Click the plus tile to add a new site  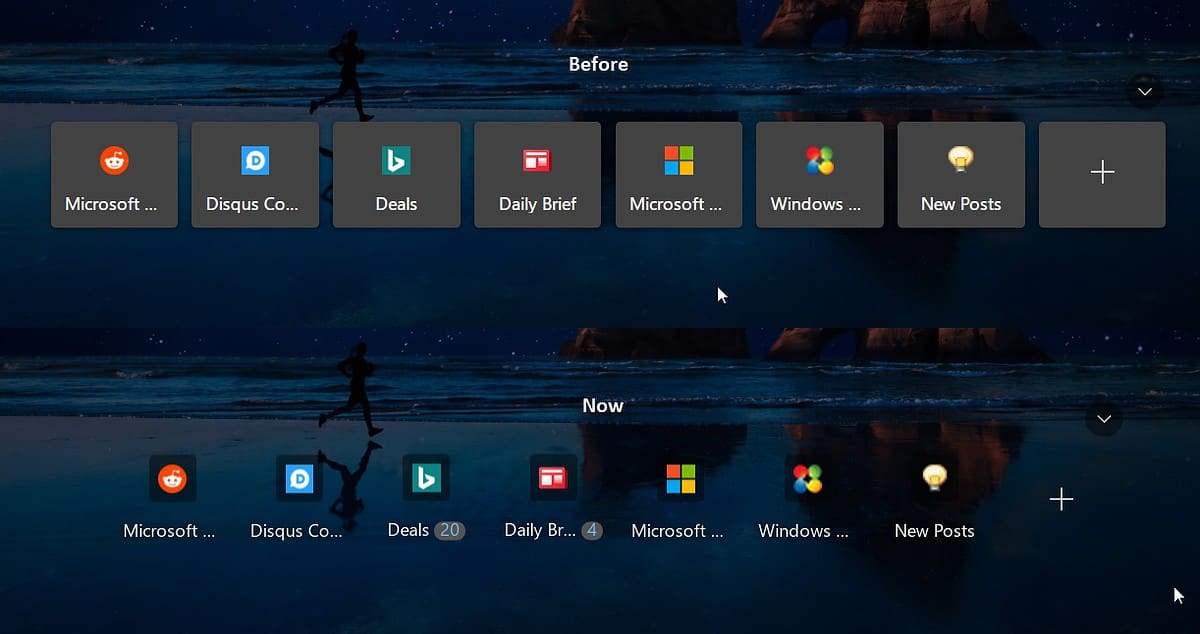(1101, 174)
